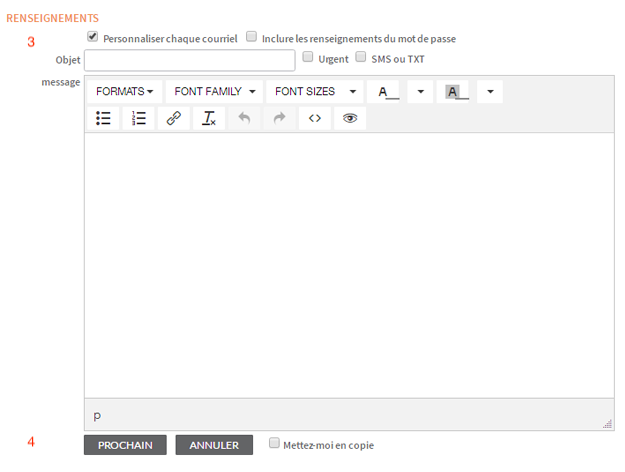Click the Annuler button
The width and height of the screenshot is (625, 472).
(214, 445)
